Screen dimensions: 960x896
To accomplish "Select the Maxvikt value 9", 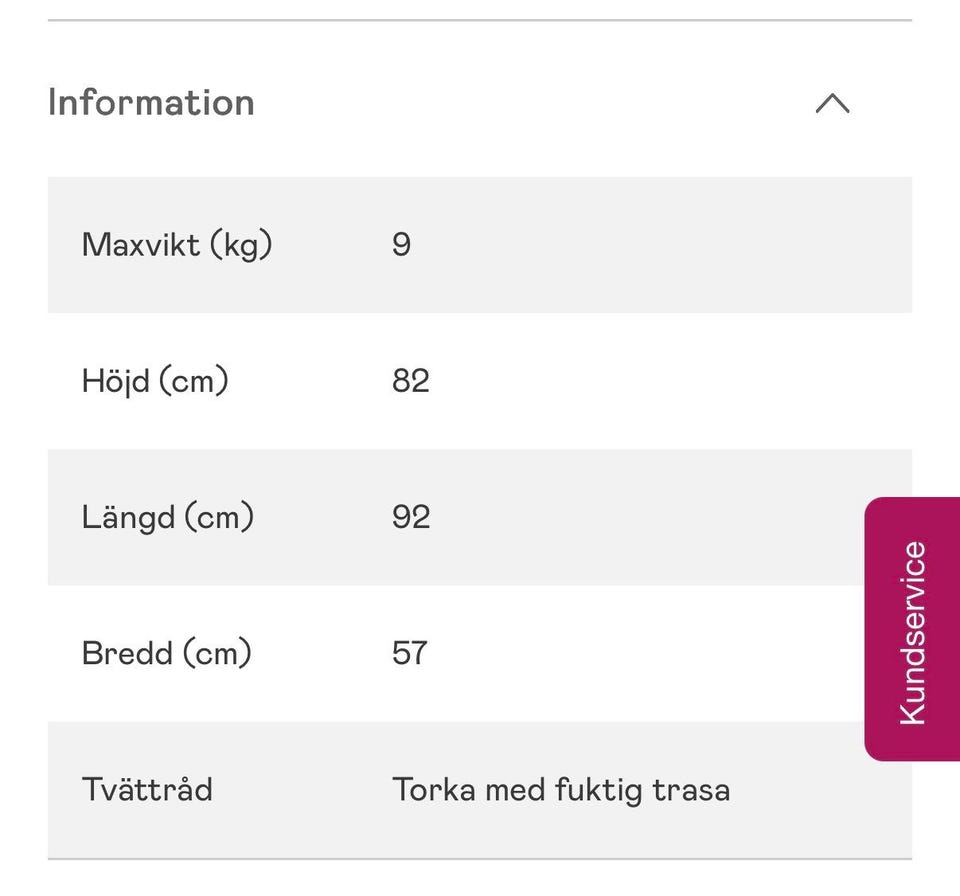I will click(x=401, y=245).
